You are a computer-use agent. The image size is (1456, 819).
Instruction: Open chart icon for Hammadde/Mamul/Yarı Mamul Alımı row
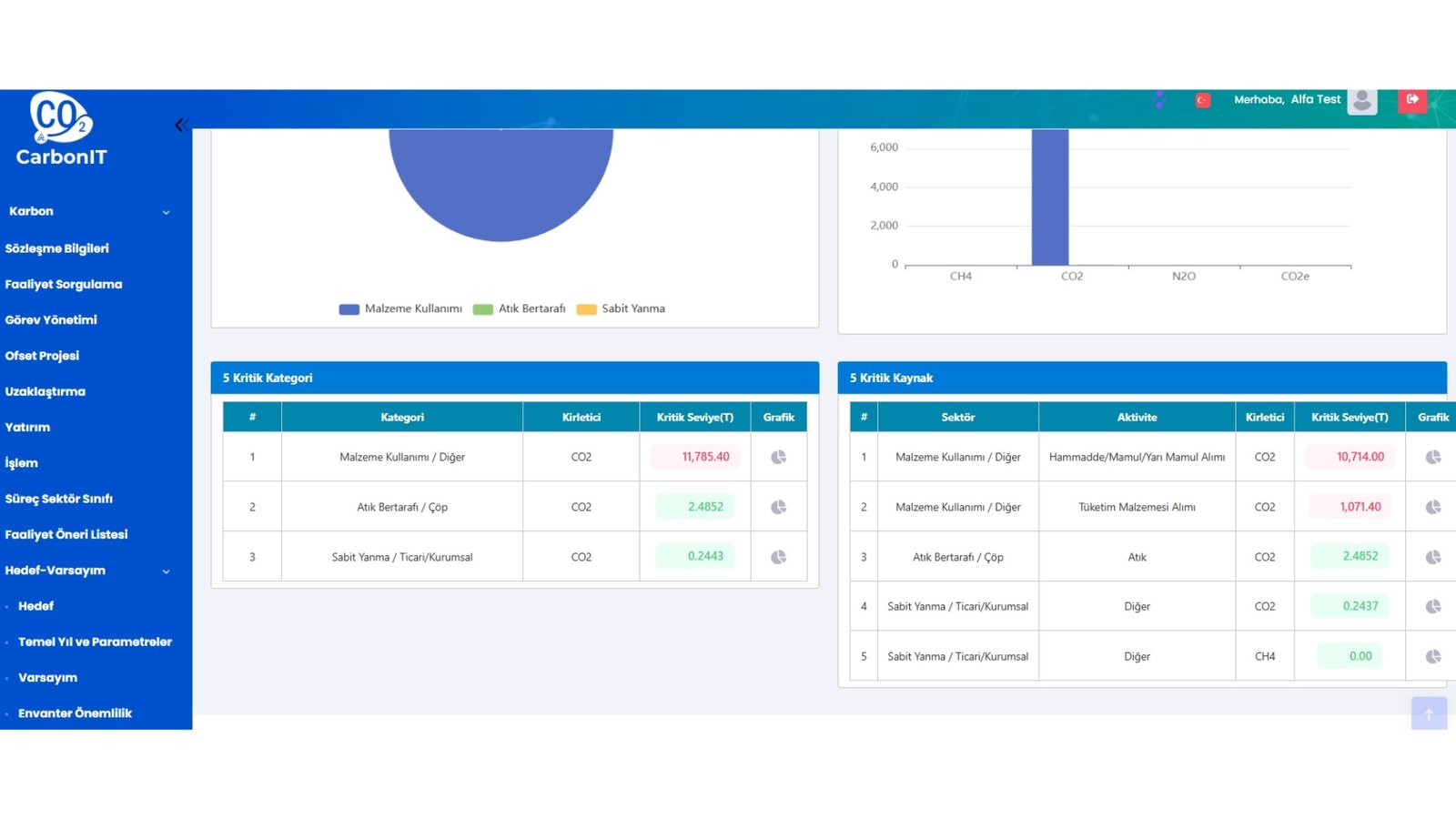click(1432, 457)
